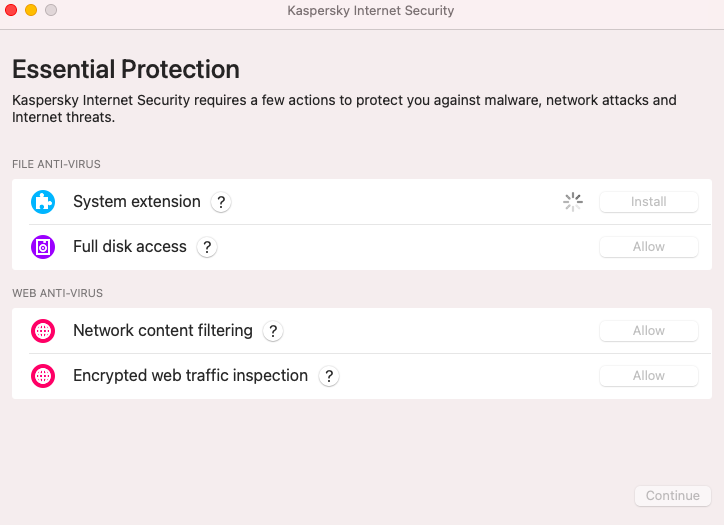Image resolution: width=724 pixels, height=525 pixels.
Task: Click the Full disk access purple icon
Action: [x=43, y=247]
